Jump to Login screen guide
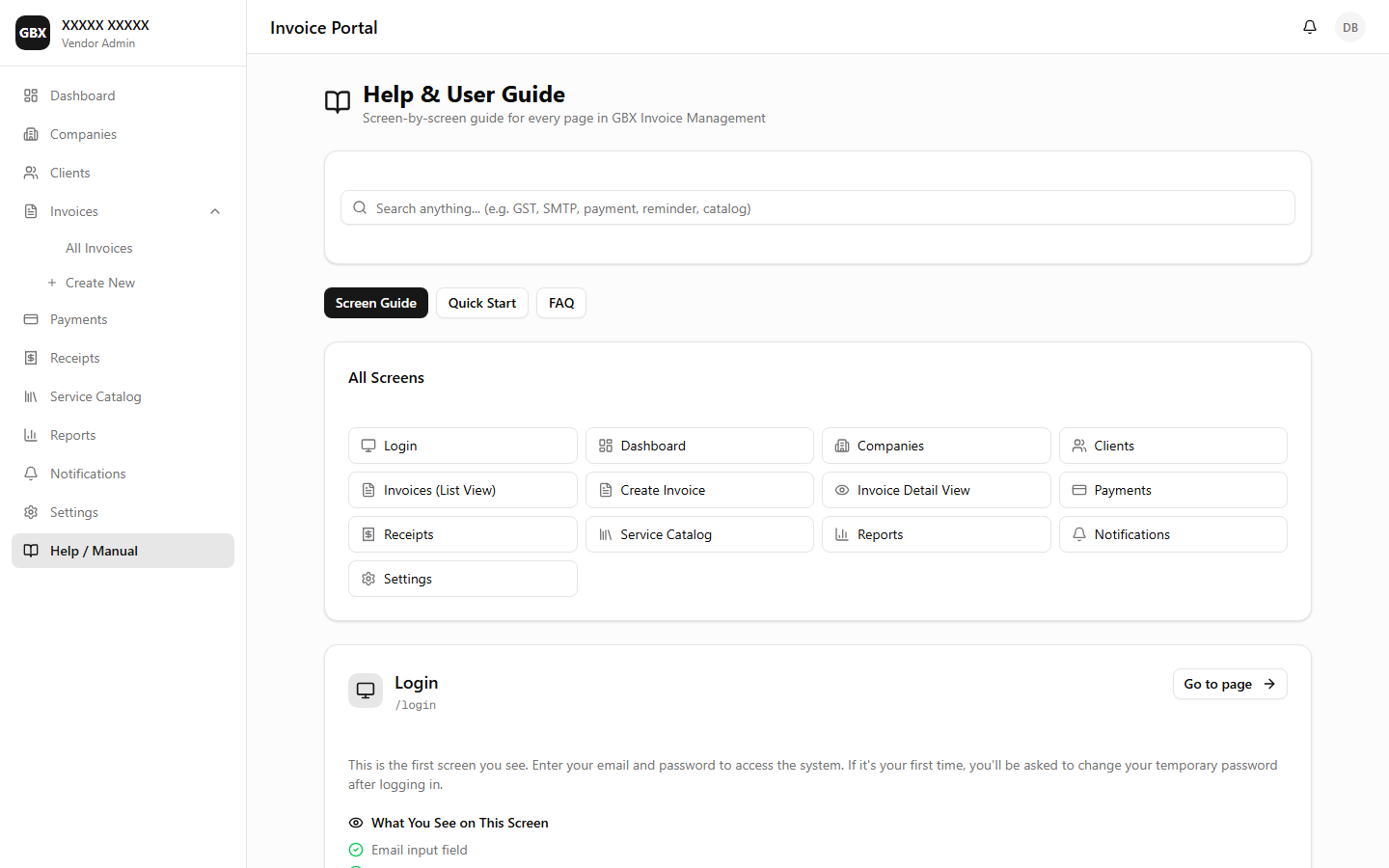This screenshot has height=868, width=1389. coord(463,446)
